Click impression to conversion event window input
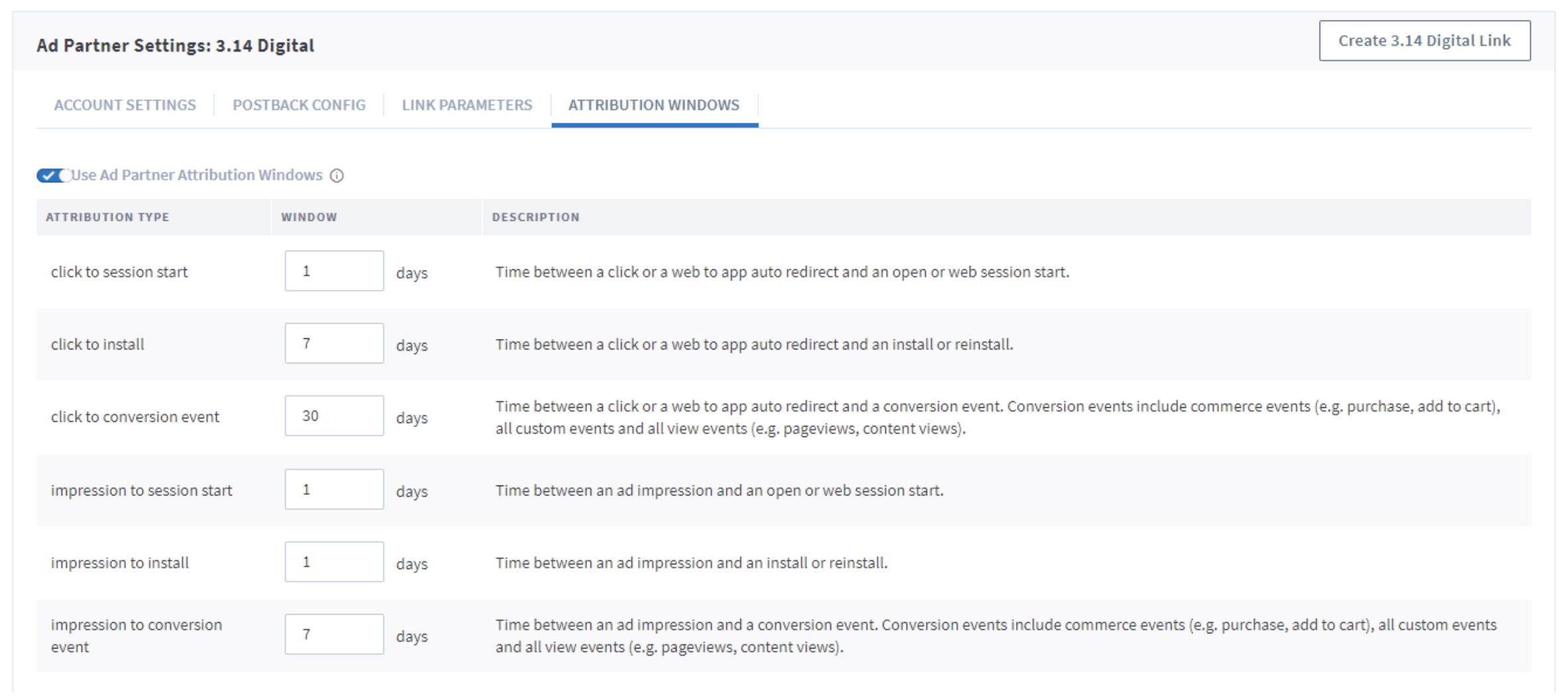The width and height of the screenshot is (1568, 699). click(x=334, y=634)
